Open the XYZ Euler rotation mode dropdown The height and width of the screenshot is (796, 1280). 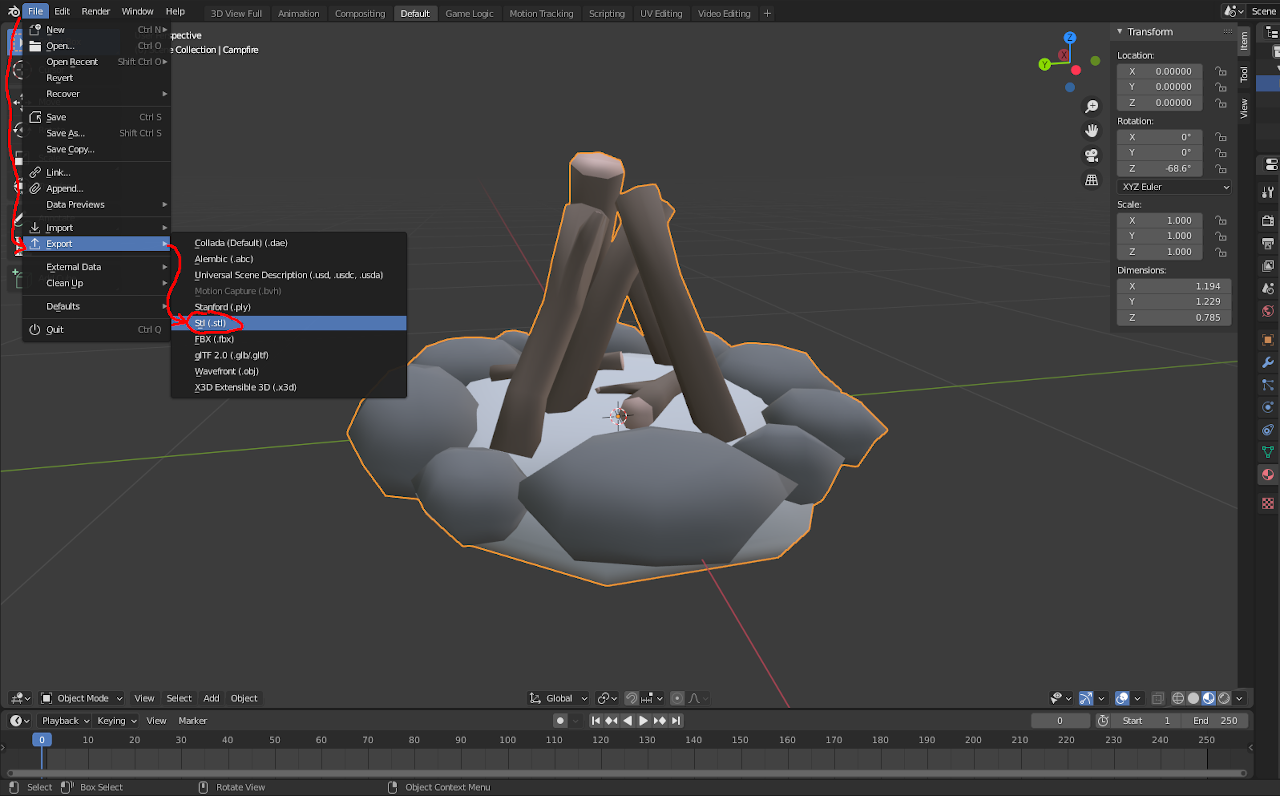point(1174,187)
